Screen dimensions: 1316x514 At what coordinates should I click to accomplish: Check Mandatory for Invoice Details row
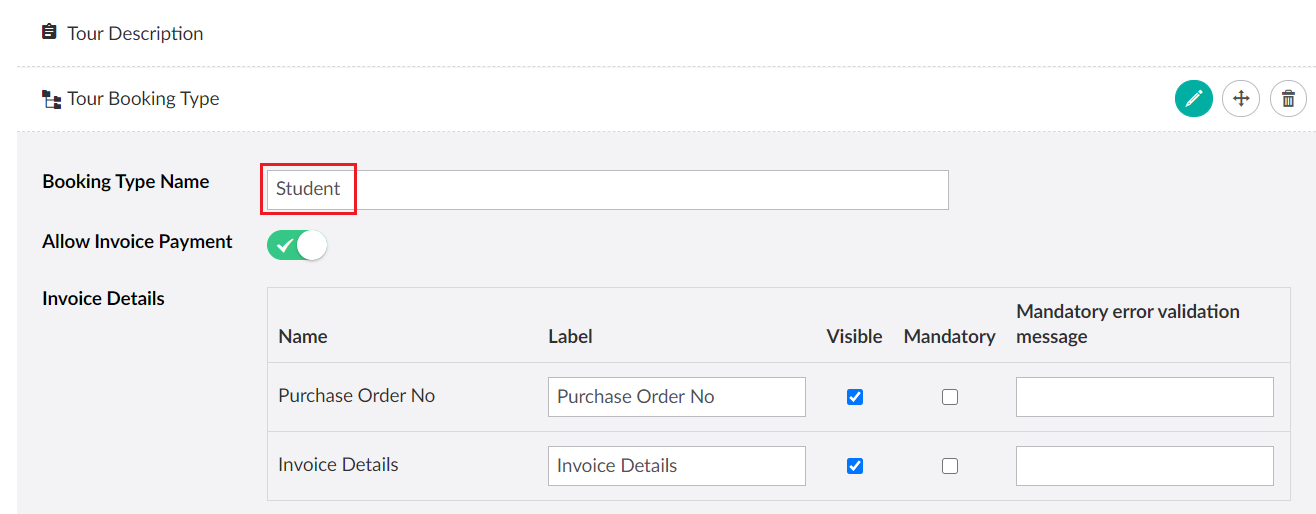point(950,466)
